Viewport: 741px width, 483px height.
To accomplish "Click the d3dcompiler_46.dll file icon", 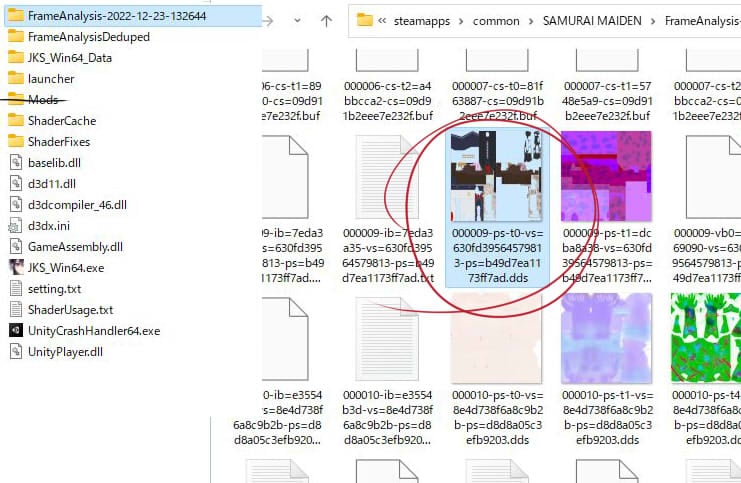I will [16, 205].
